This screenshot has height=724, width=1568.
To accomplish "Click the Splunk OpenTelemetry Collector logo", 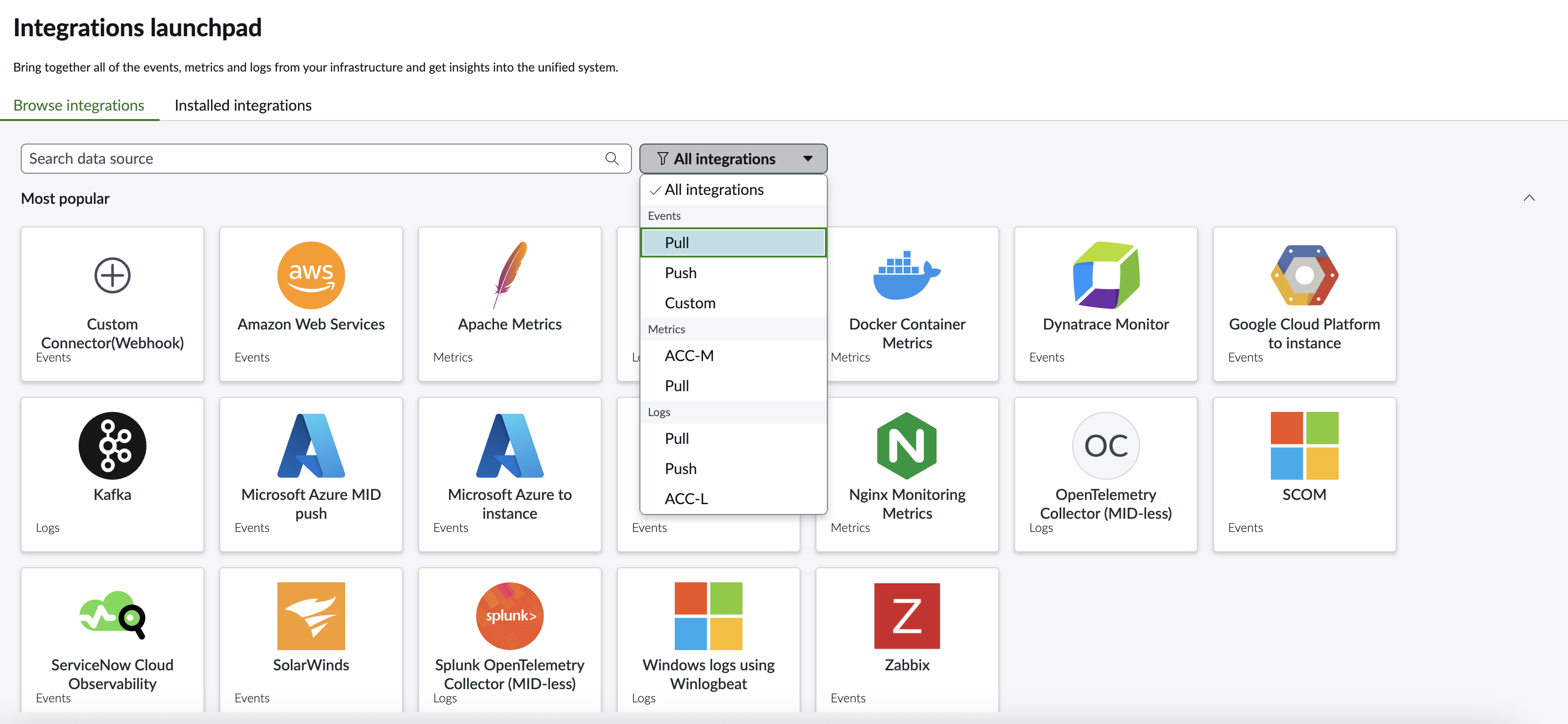I will (x=510, y=616).
